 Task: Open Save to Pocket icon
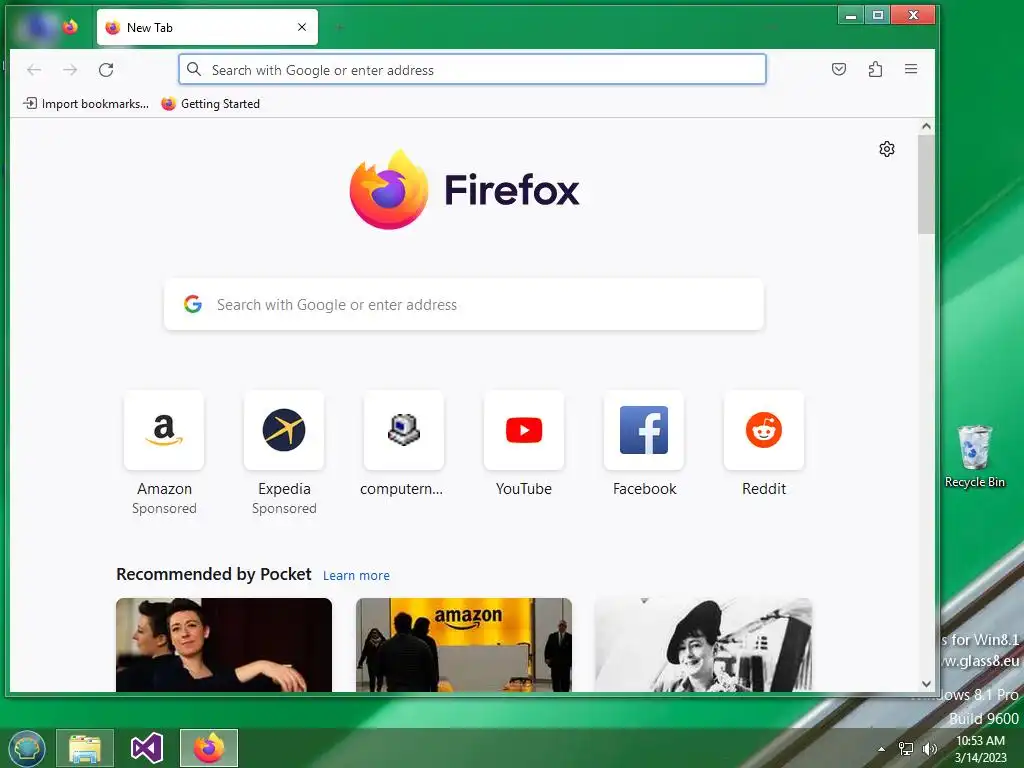click(x=839, y=69)
